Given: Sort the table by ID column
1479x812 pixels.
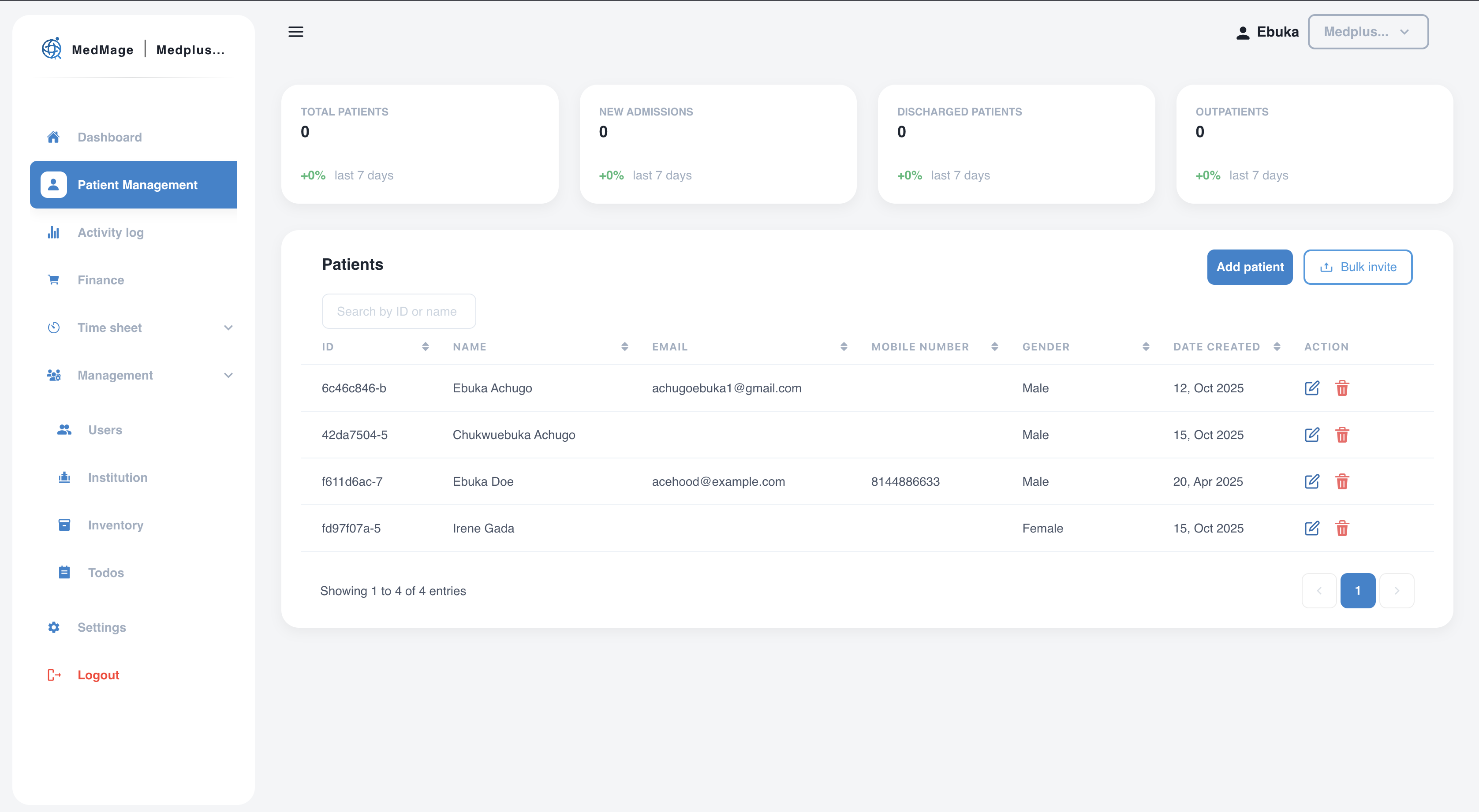Looking at the screenshot, I should click(x=425, y=346).
